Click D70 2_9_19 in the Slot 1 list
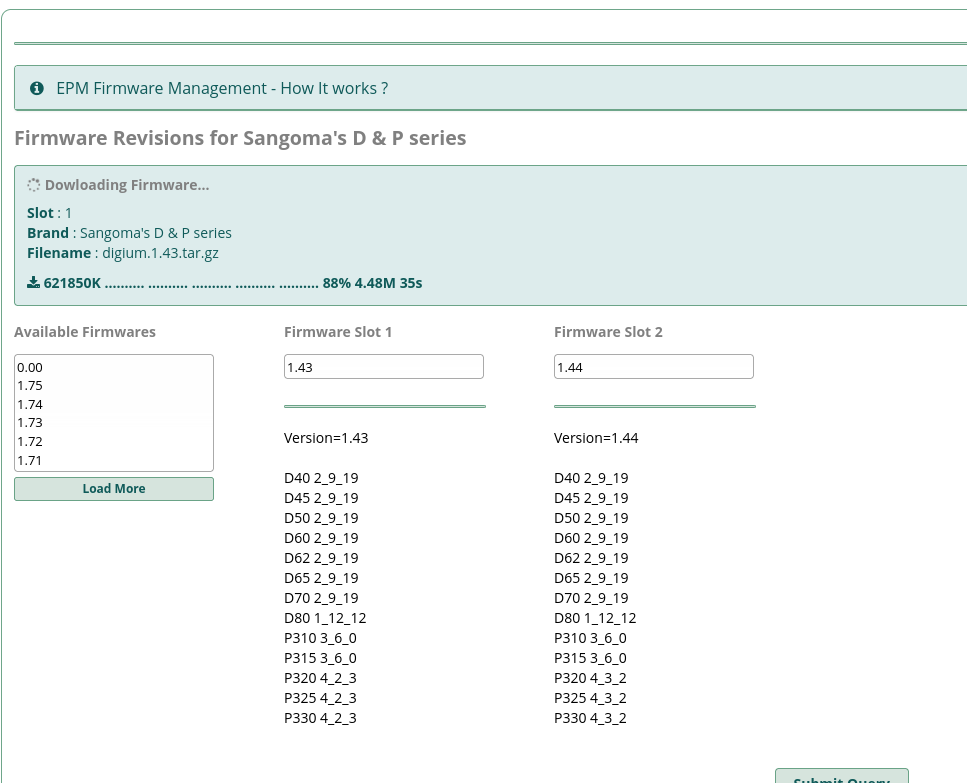The image size is (967, 783). point(321,598)
